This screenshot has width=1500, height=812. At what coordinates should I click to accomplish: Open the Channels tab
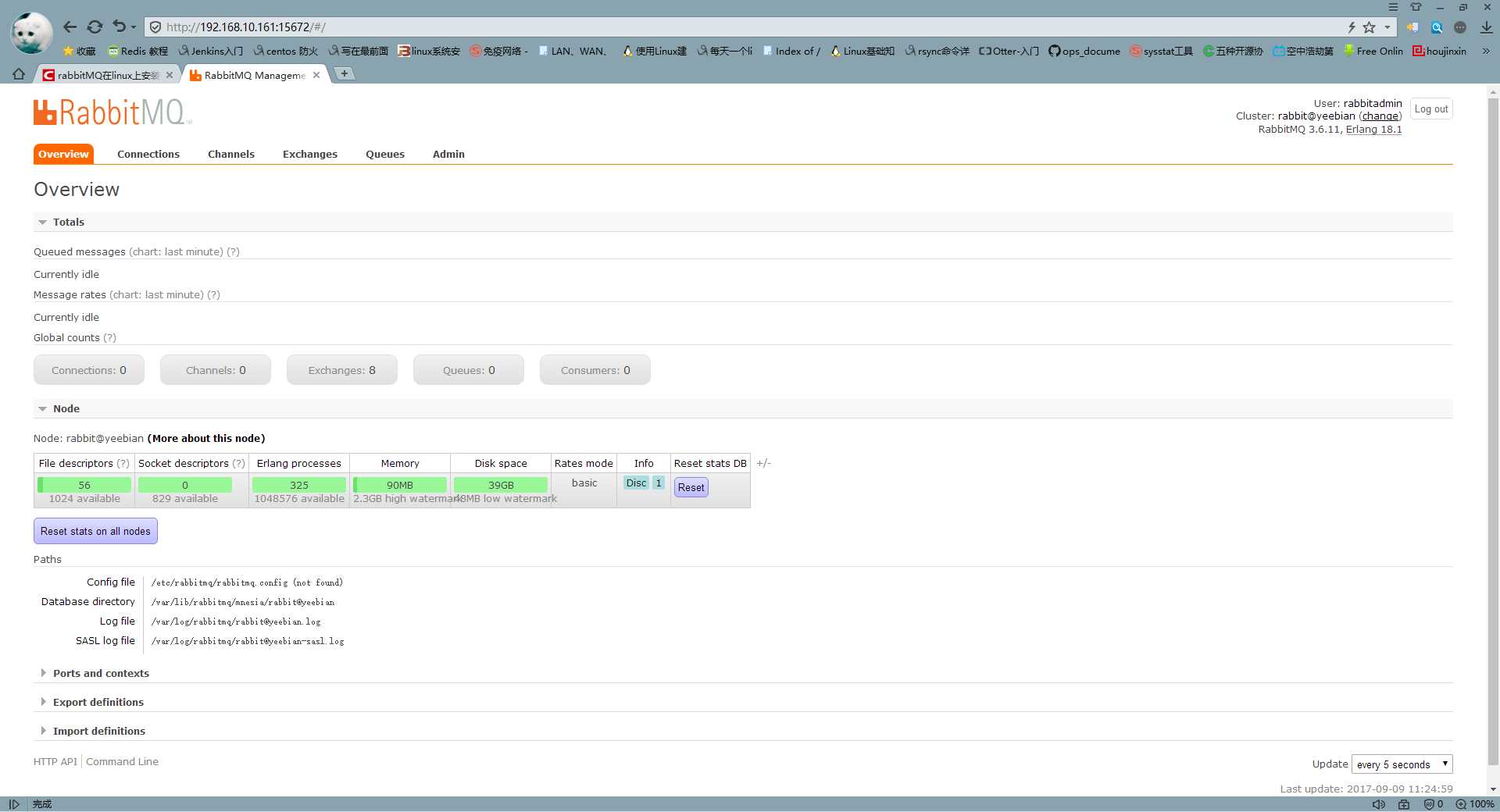pyautogui.click(x=231, y=154)
